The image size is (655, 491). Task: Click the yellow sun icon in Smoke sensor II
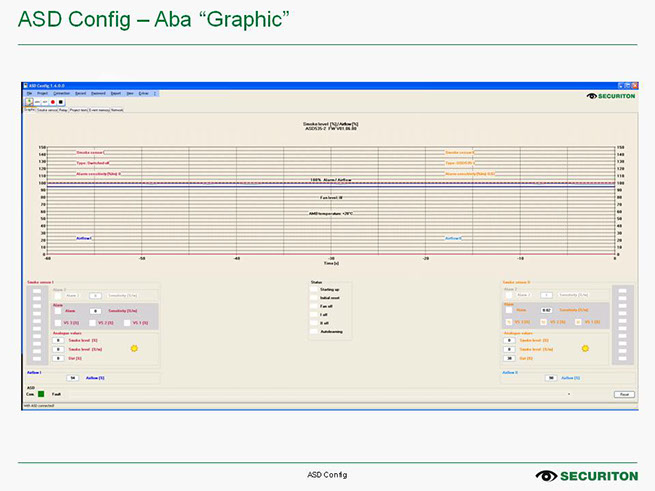pos(585,348)
